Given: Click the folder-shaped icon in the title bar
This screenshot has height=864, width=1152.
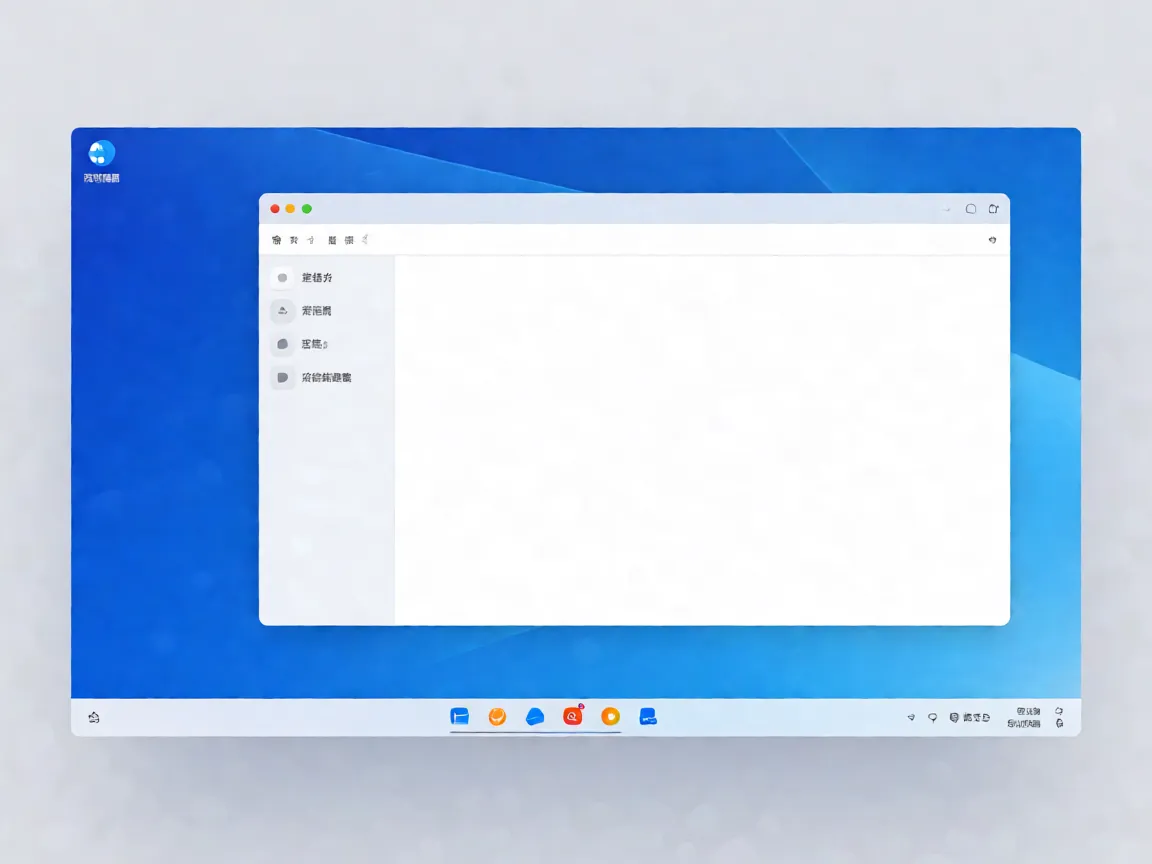Looking at the screenshot, I should click(993, 209).
